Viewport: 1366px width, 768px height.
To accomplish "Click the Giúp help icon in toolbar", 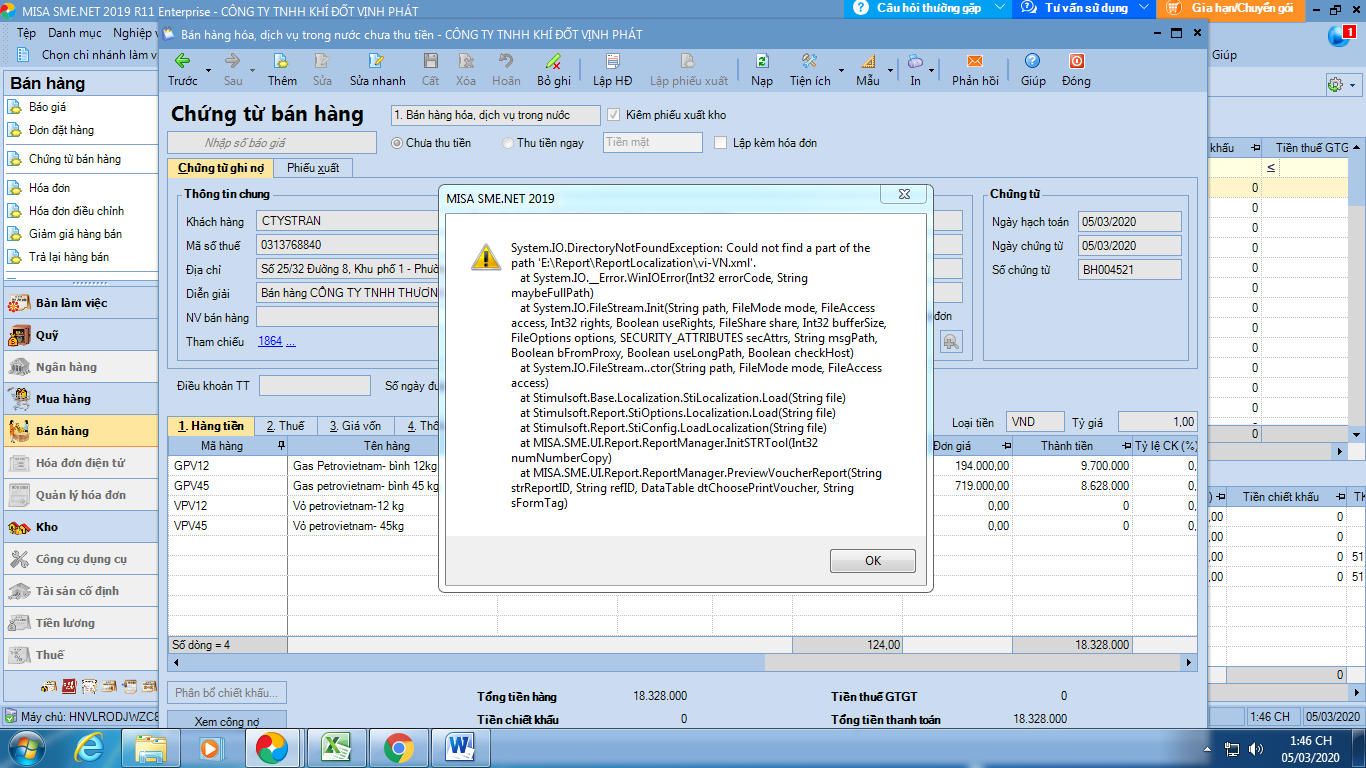I will coord(1033,62).
